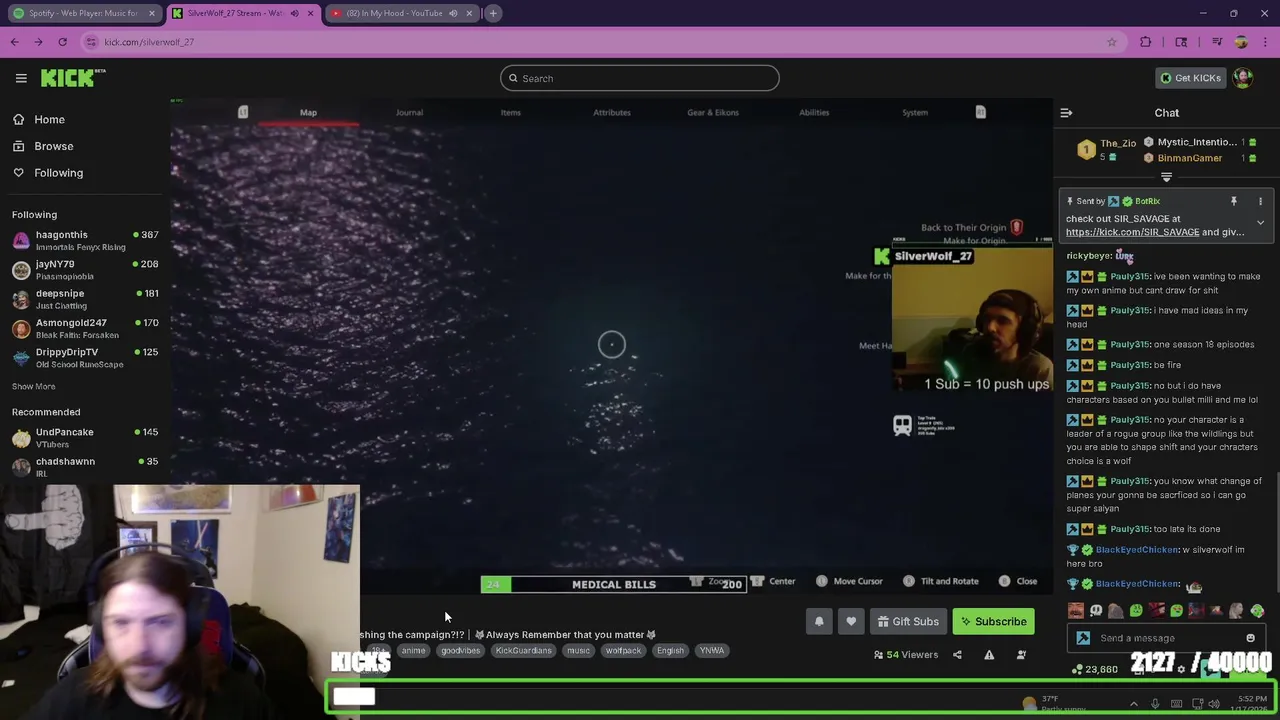Click the Get KICKs button
The width and height of the screenshot is (1280, 720).
[1190, 78]
